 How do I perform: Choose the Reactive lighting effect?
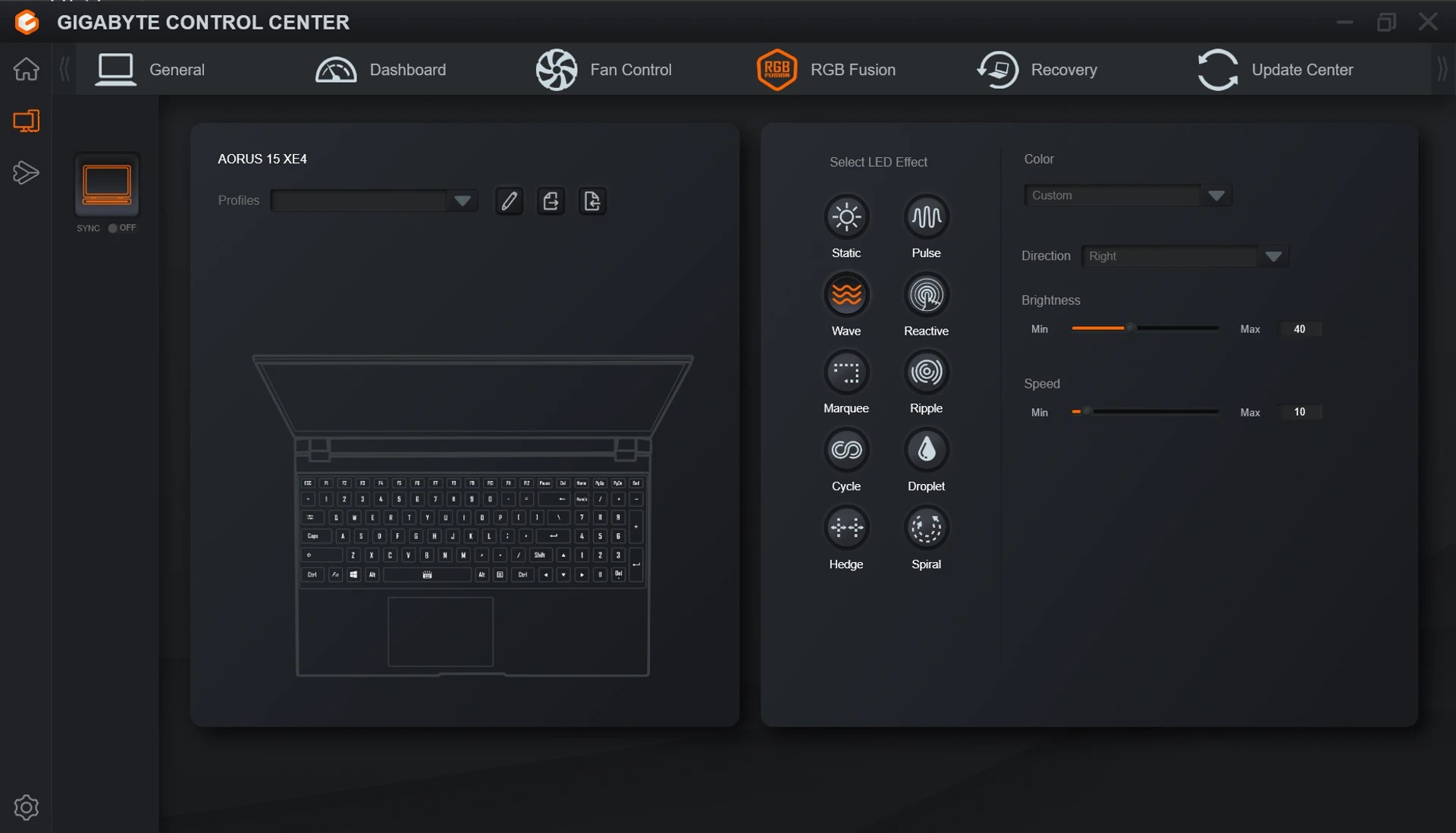[x=926, y=294]
